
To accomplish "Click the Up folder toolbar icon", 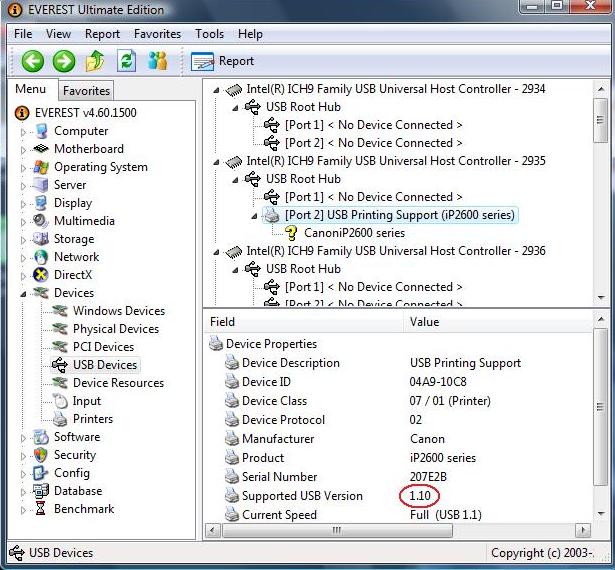I will coord(95,61).
